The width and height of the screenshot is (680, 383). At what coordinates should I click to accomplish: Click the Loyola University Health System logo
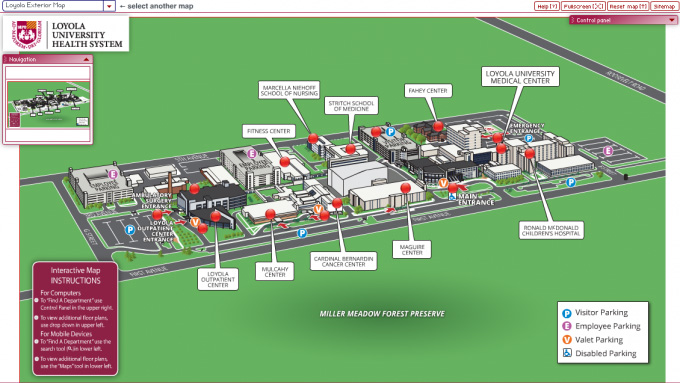[x=66, y=34]
